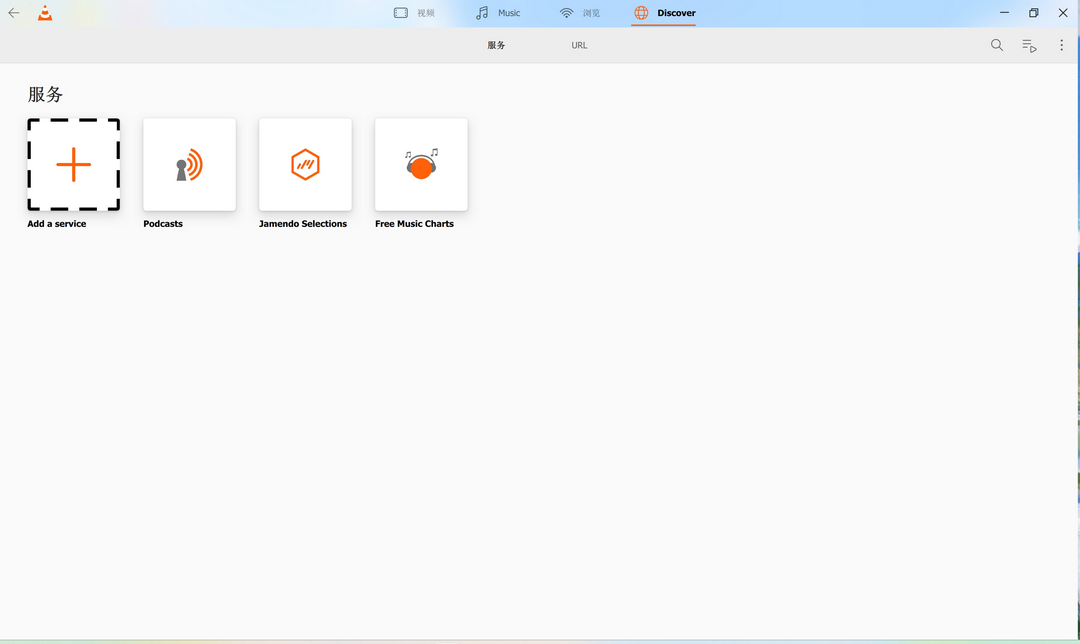
Task: Toggle the playlist panel
Action: click(1029, 45)
